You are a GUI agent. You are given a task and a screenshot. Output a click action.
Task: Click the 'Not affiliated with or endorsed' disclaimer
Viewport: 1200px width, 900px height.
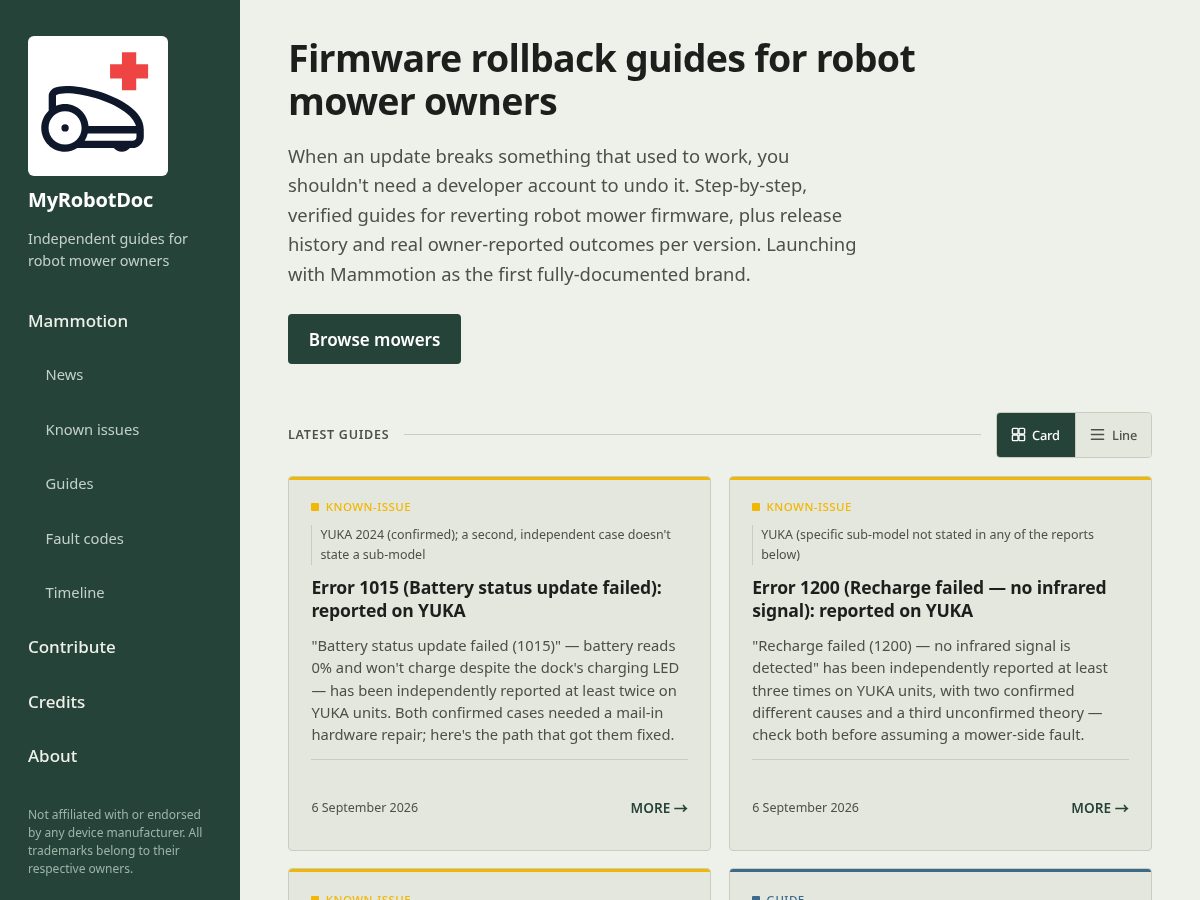[115, 842]
